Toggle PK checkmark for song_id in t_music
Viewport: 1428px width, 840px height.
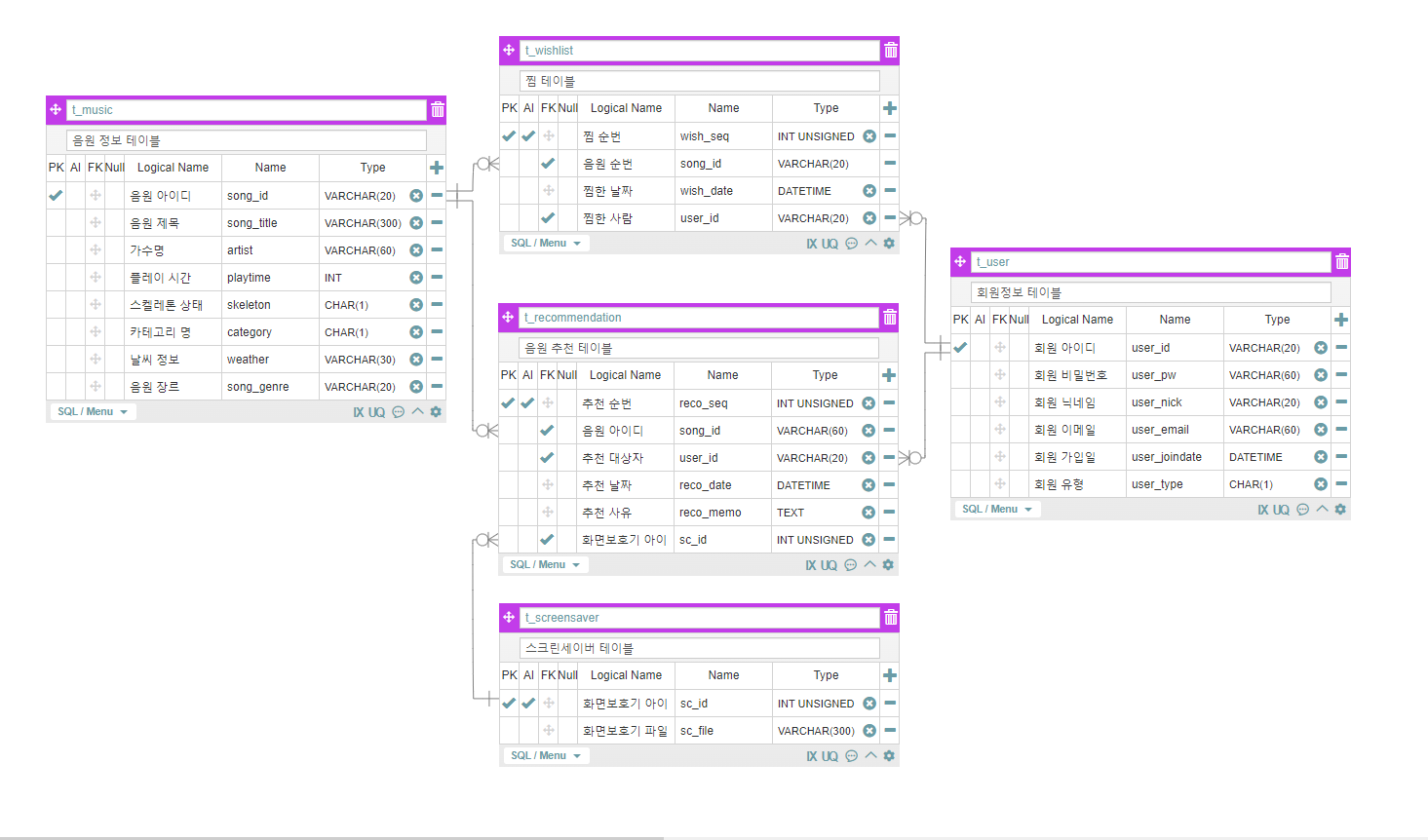(x=56, y=196)
